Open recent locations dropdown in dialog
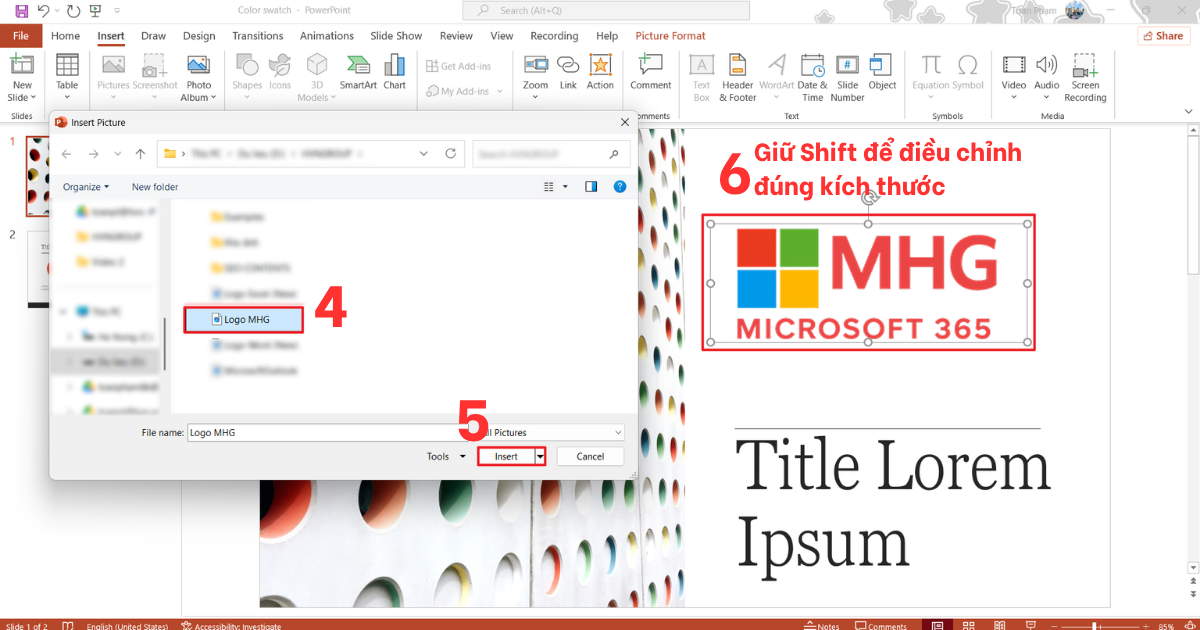 point(116,154)
